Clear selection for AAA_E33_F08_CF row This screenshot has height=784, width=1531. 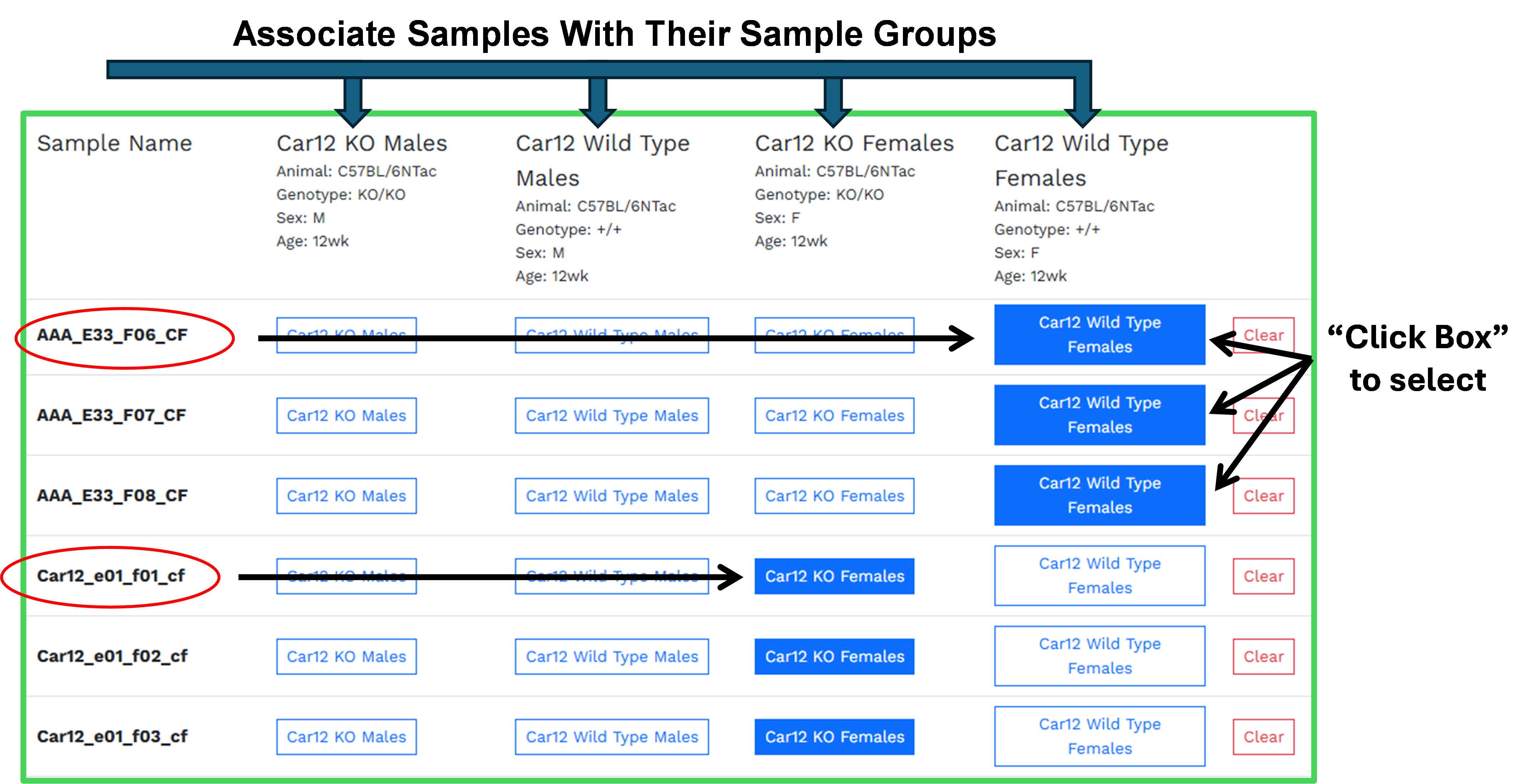(x=1264, y=496)
